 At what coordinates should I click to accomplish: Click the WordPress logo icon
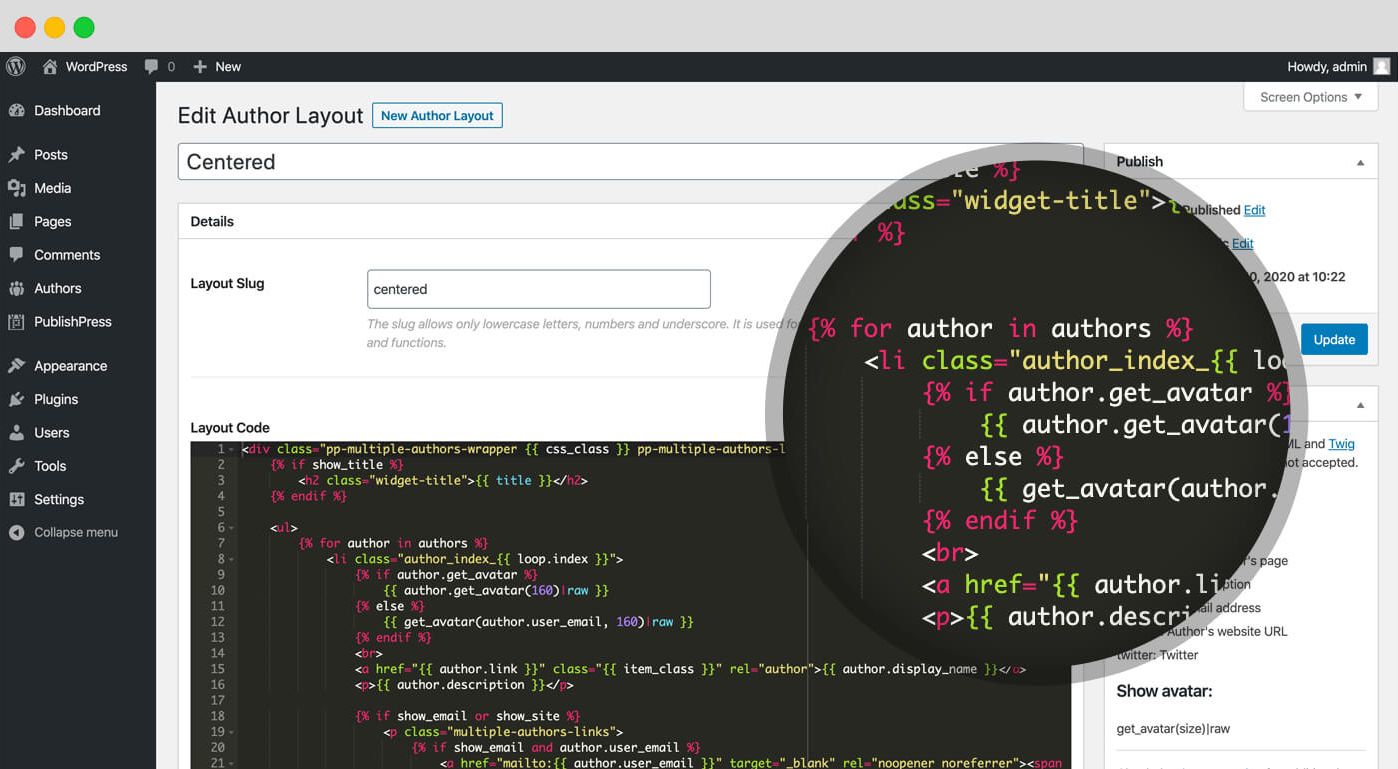tap(16, 67)
